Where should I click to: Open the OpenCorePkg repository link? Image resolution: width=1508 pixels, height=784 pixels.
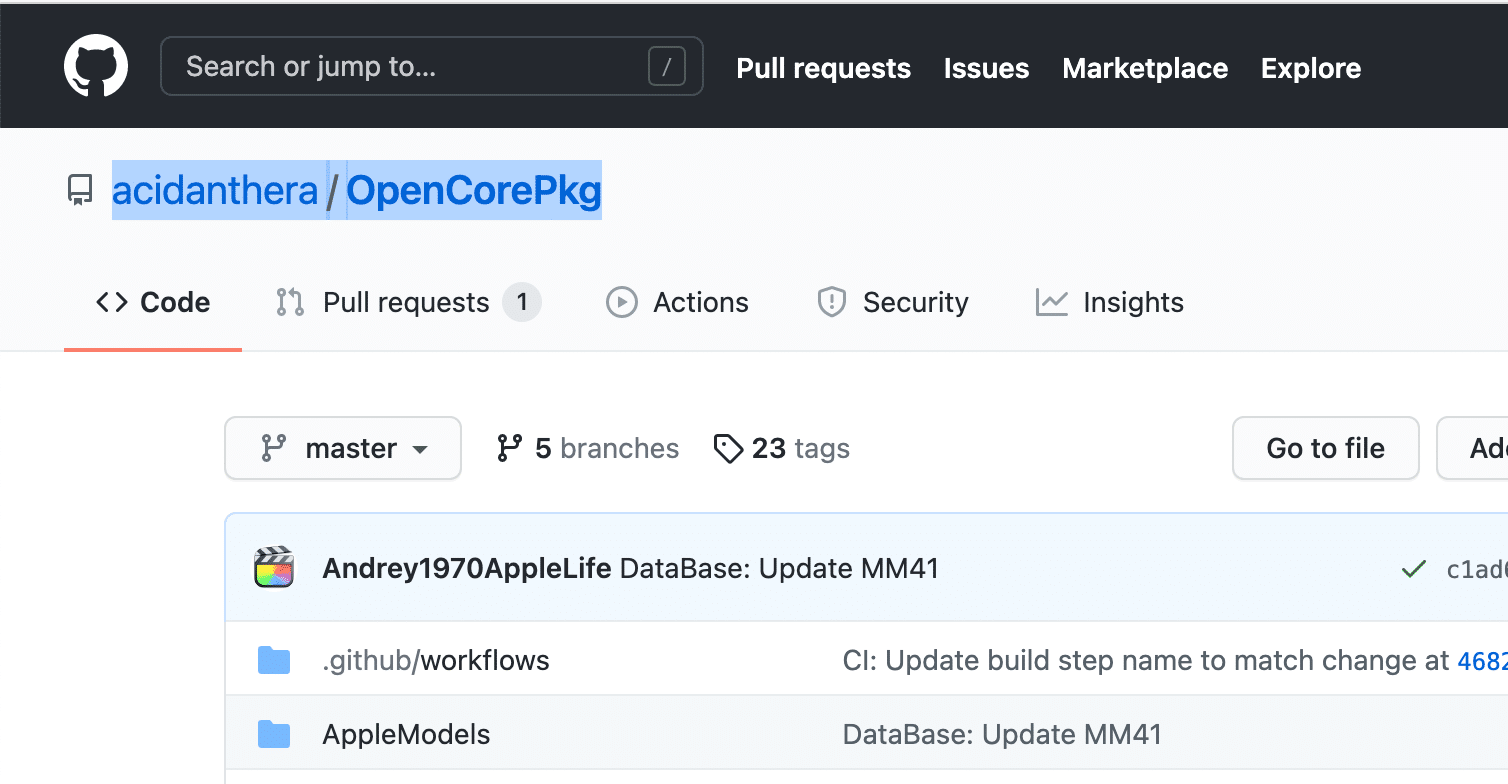click(x=474, y=190)
